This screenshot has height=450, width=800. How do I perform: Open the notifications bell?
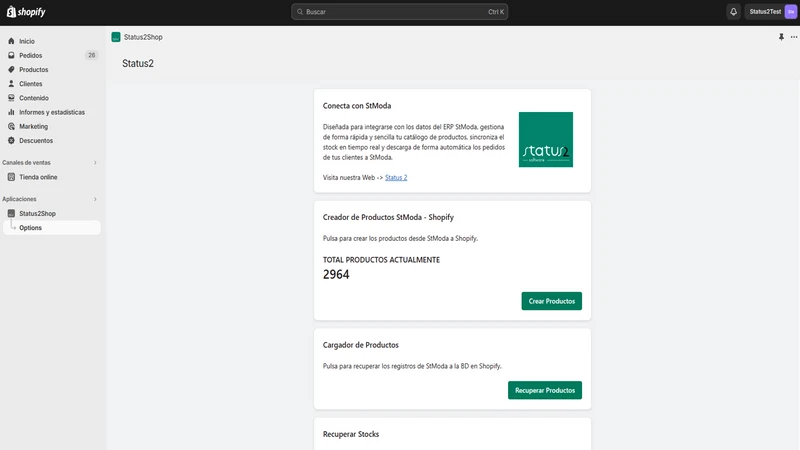pyautogui.click(x=733, y=12)
